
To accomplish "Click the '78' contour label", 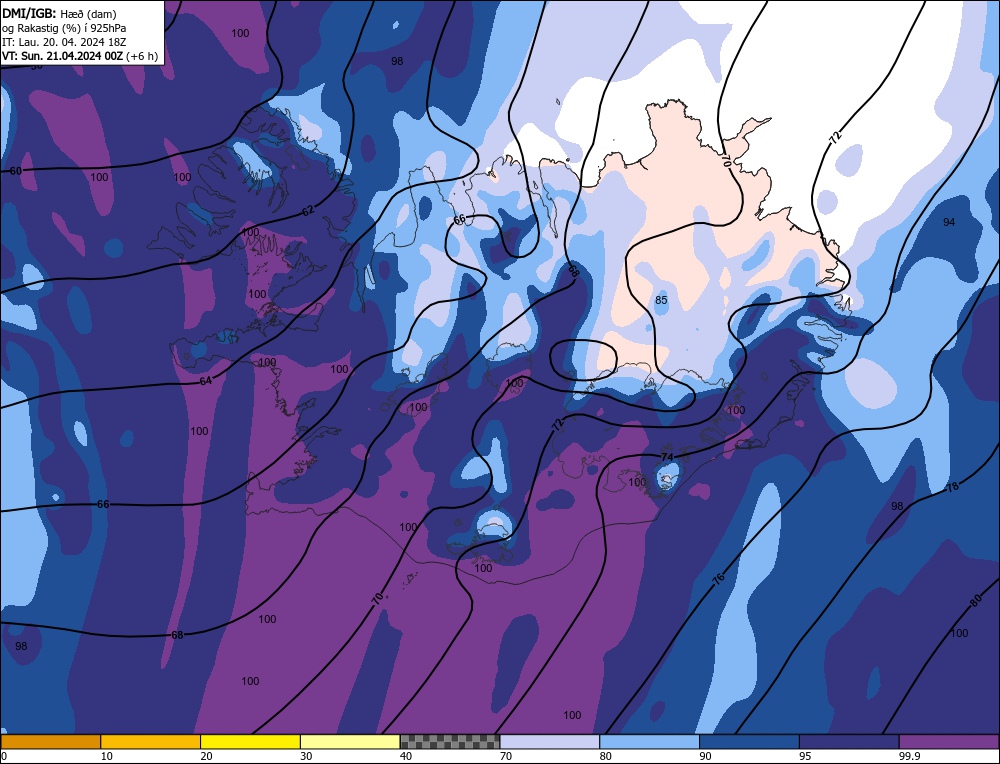I will (x=953, y=487).
